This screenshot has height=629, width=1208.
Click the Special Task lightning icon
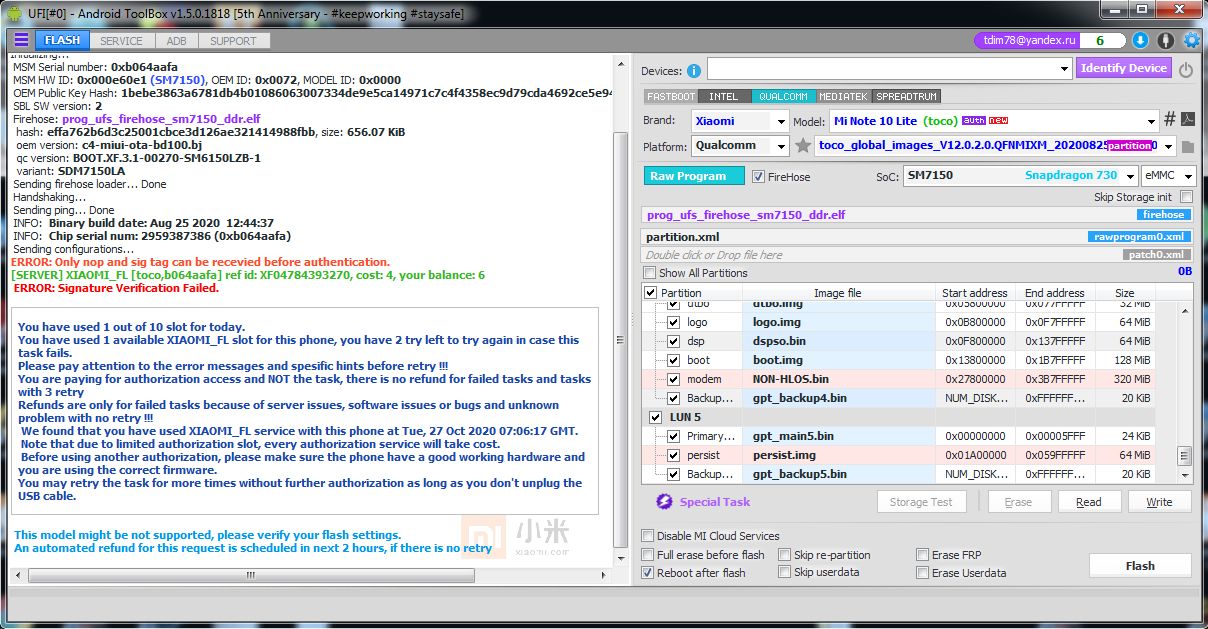click(x=663, y=502)
